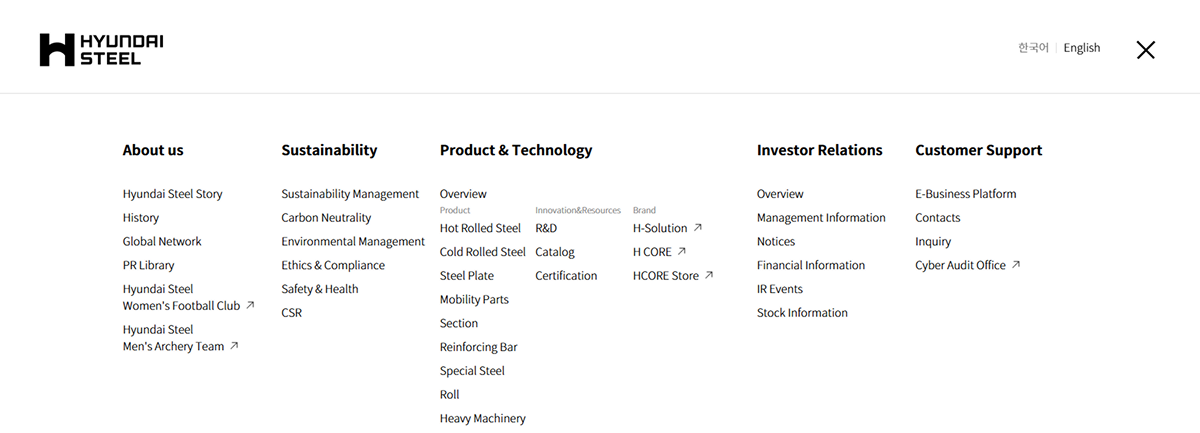The image size is (1200, 433).
Task: Go to Hyundai Steel Story
Action: coord(173,194)
